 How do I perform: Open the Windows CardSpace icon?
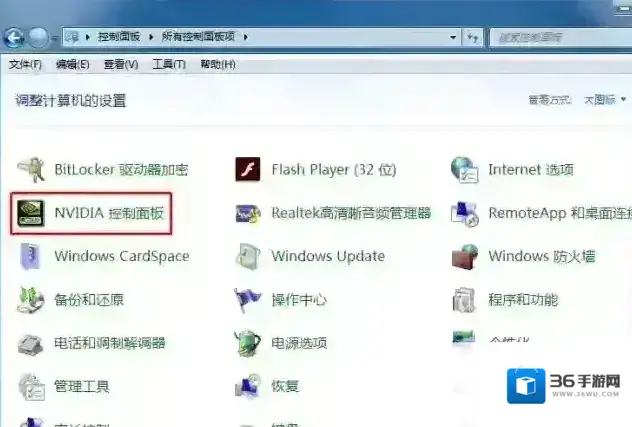[x=31, y=256]
